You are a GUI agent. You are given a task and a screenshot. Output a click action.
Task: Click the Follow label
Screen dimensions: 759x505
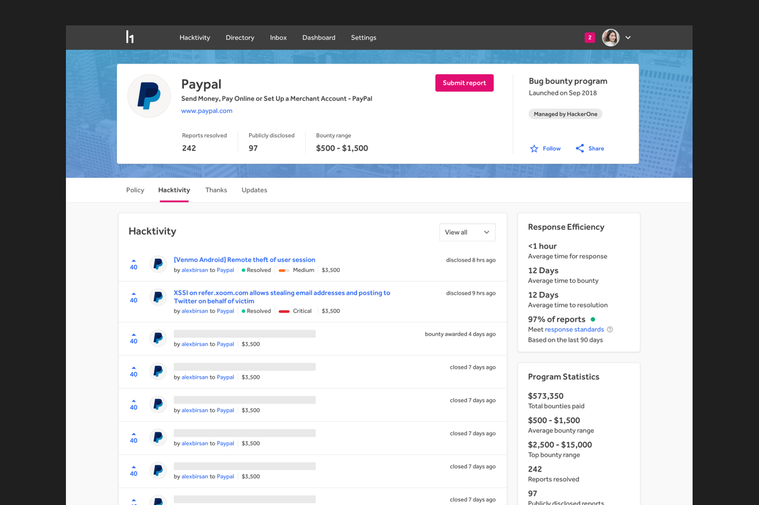point(551,149)
